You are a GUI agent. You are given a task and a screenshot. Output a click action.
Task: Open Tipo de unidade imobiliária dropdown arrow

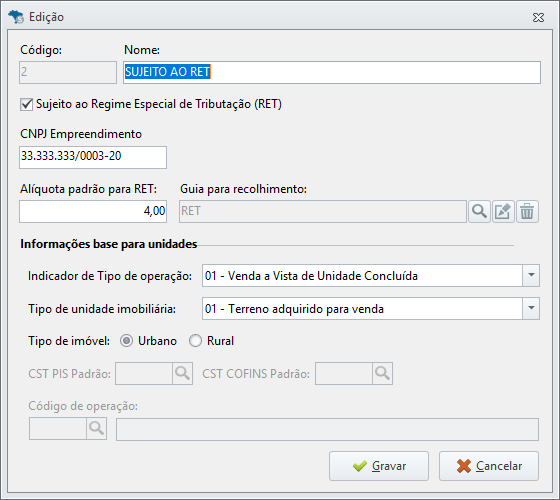[531, 308]
